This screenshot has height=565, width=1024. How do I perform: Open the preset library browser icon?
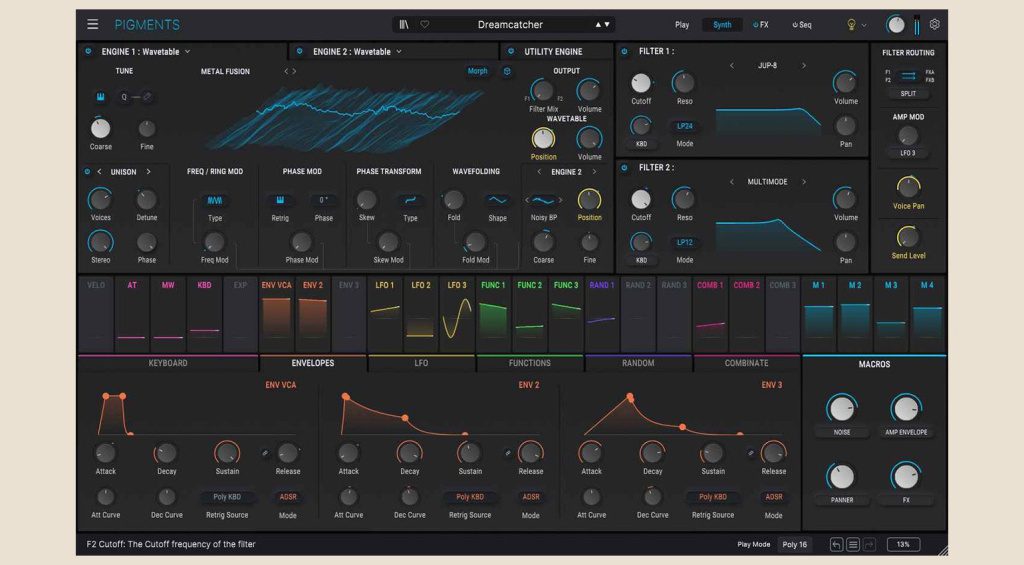coord(404,24)
